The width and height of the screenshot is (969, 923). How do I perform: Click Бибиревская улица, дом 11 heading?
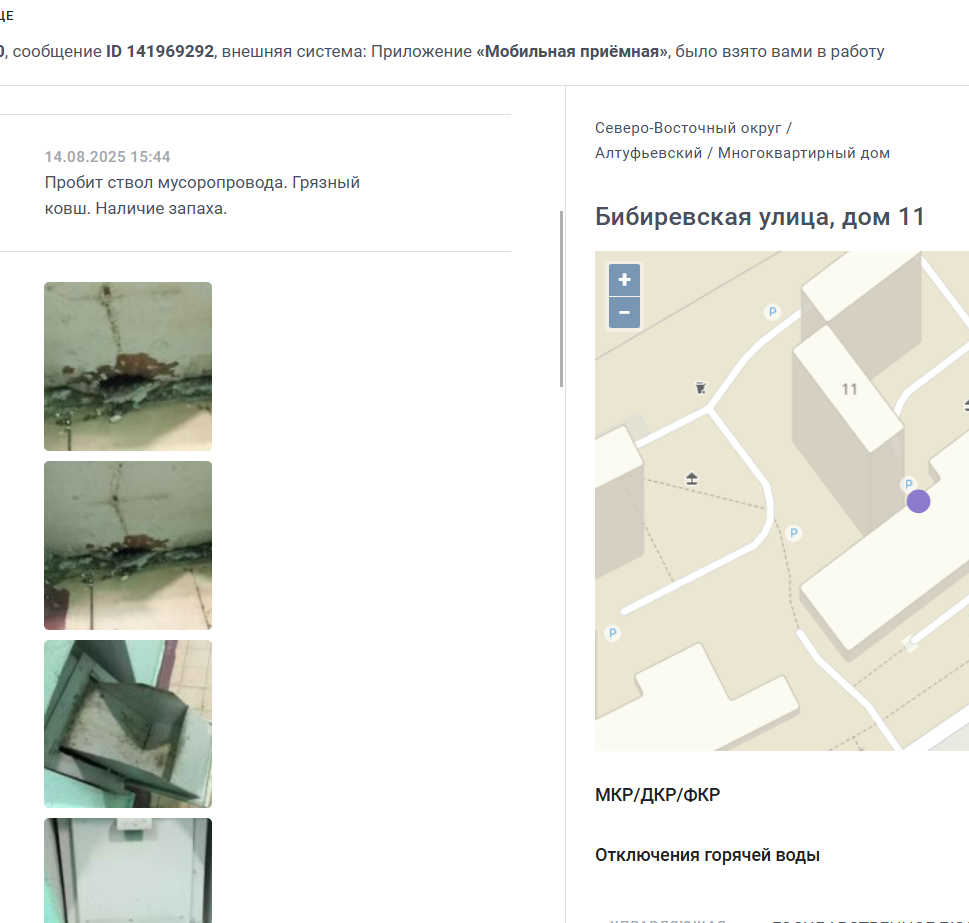[760, 217]
